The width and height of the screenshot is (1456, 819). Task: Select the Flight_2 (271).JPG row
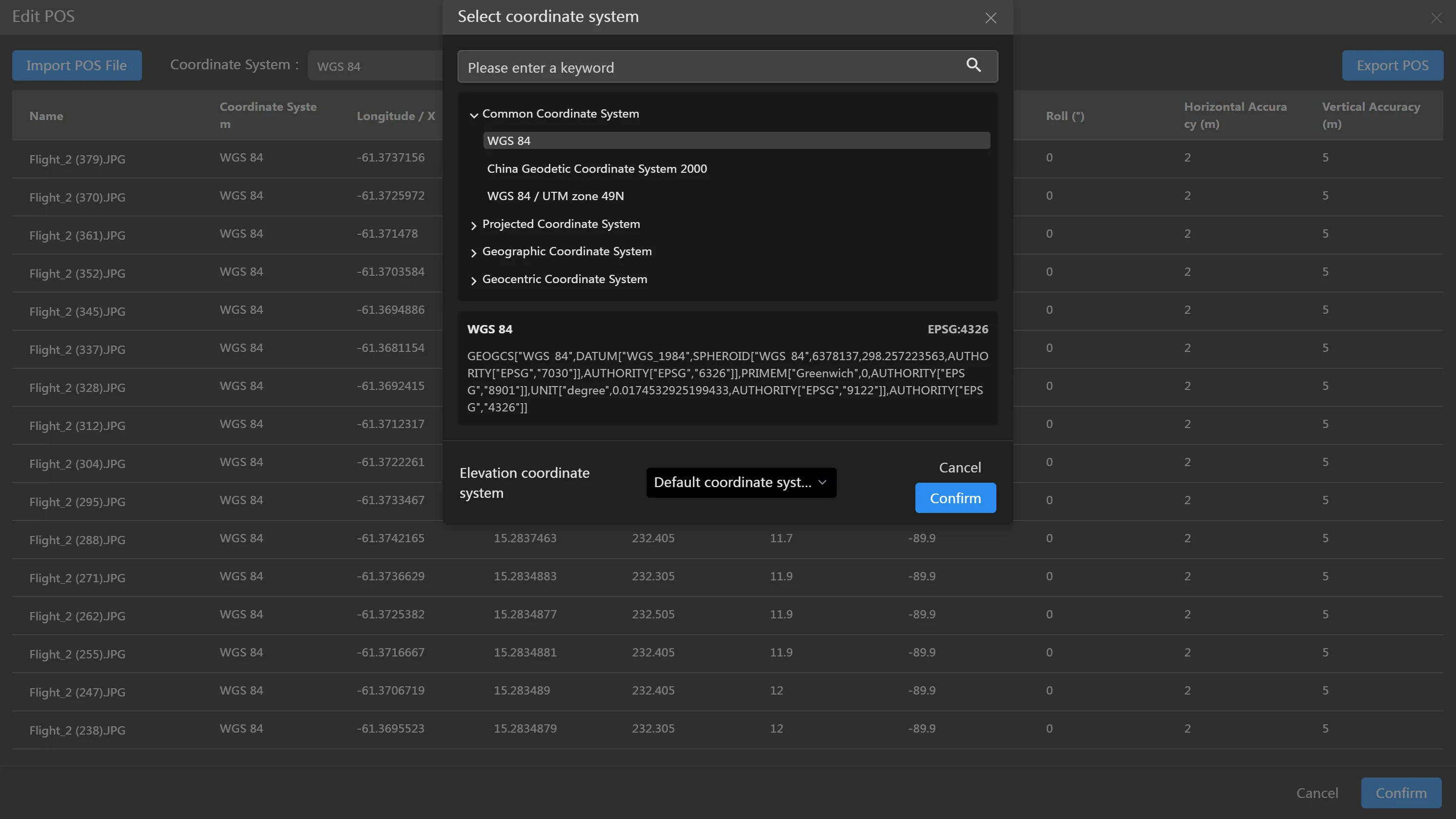pyautogui.click(x=77, y=578)
